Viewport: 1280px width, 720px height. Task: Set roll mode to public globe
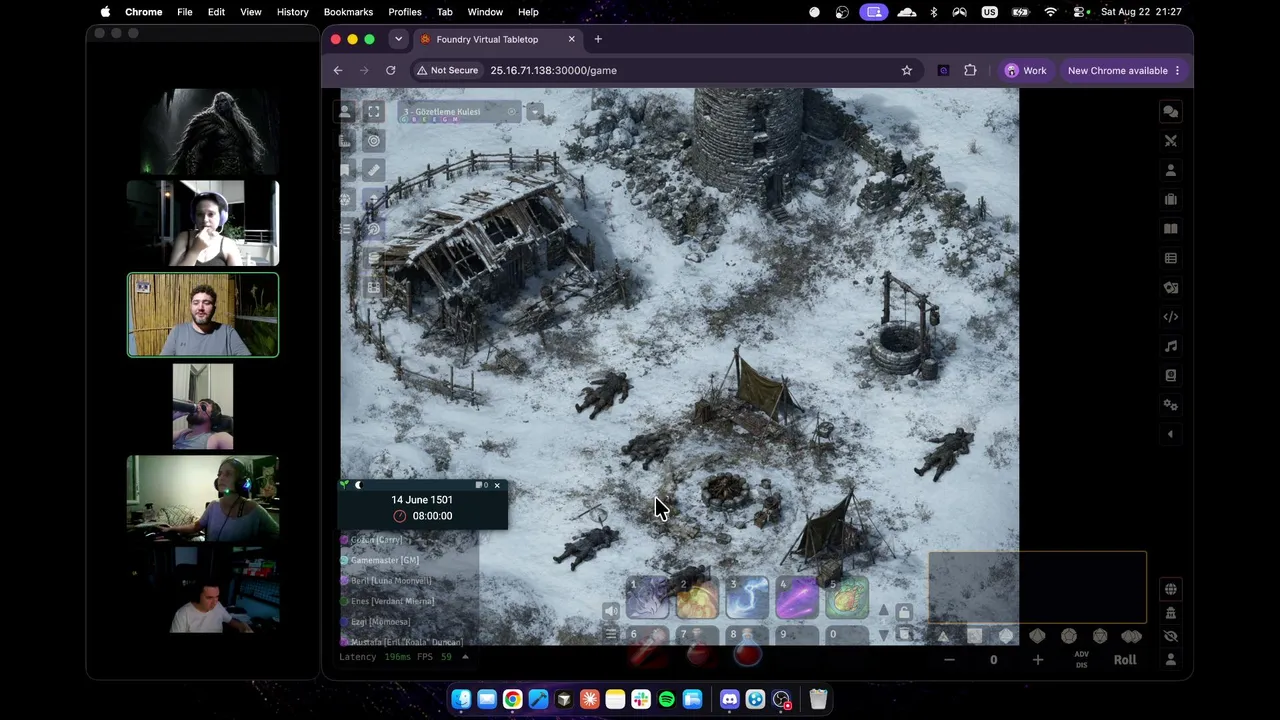pyautogui.click(x=1171, y=589)
